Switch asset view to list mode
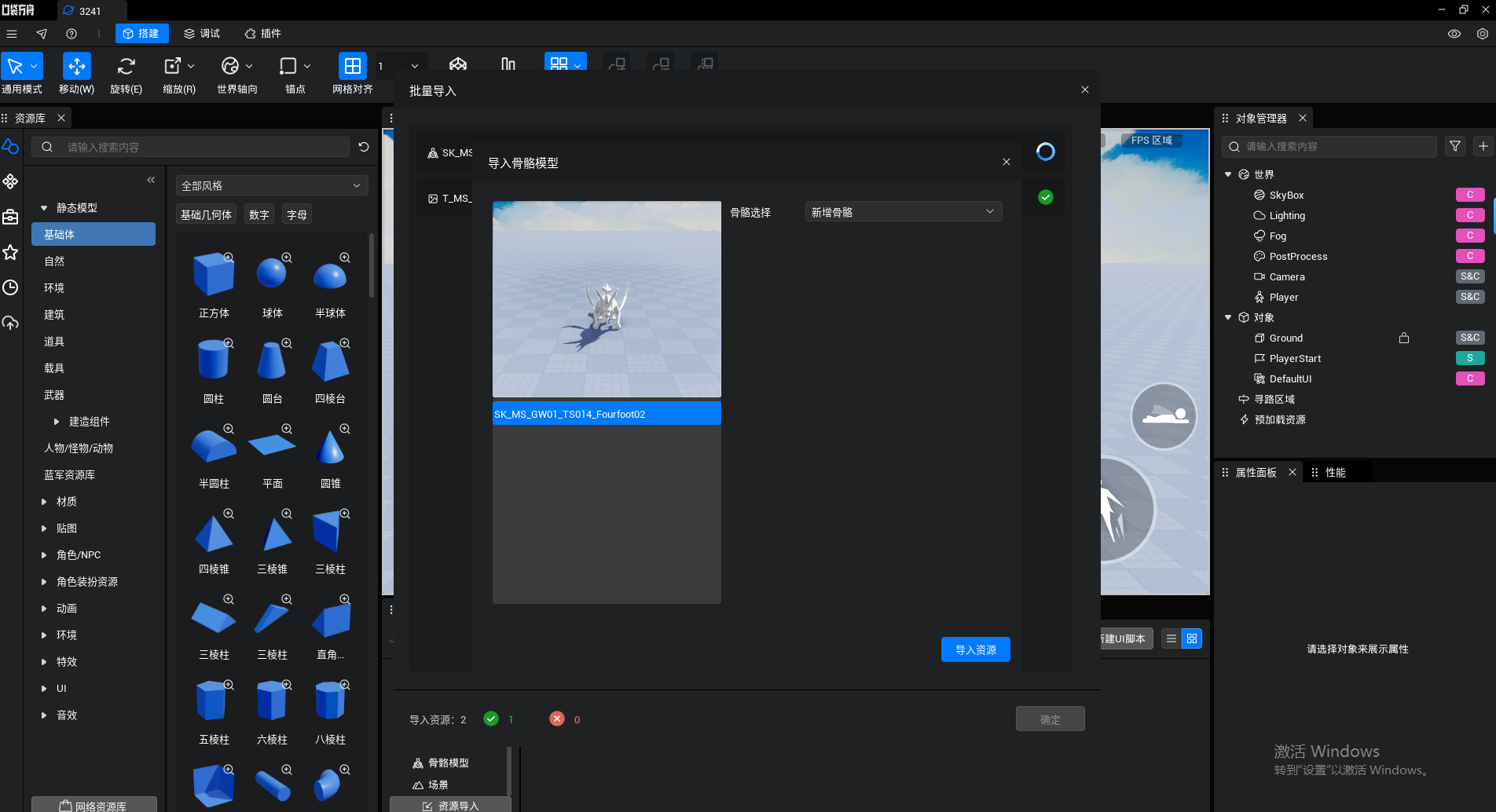The image size is (1496, 812). [x=1171, y=638]
